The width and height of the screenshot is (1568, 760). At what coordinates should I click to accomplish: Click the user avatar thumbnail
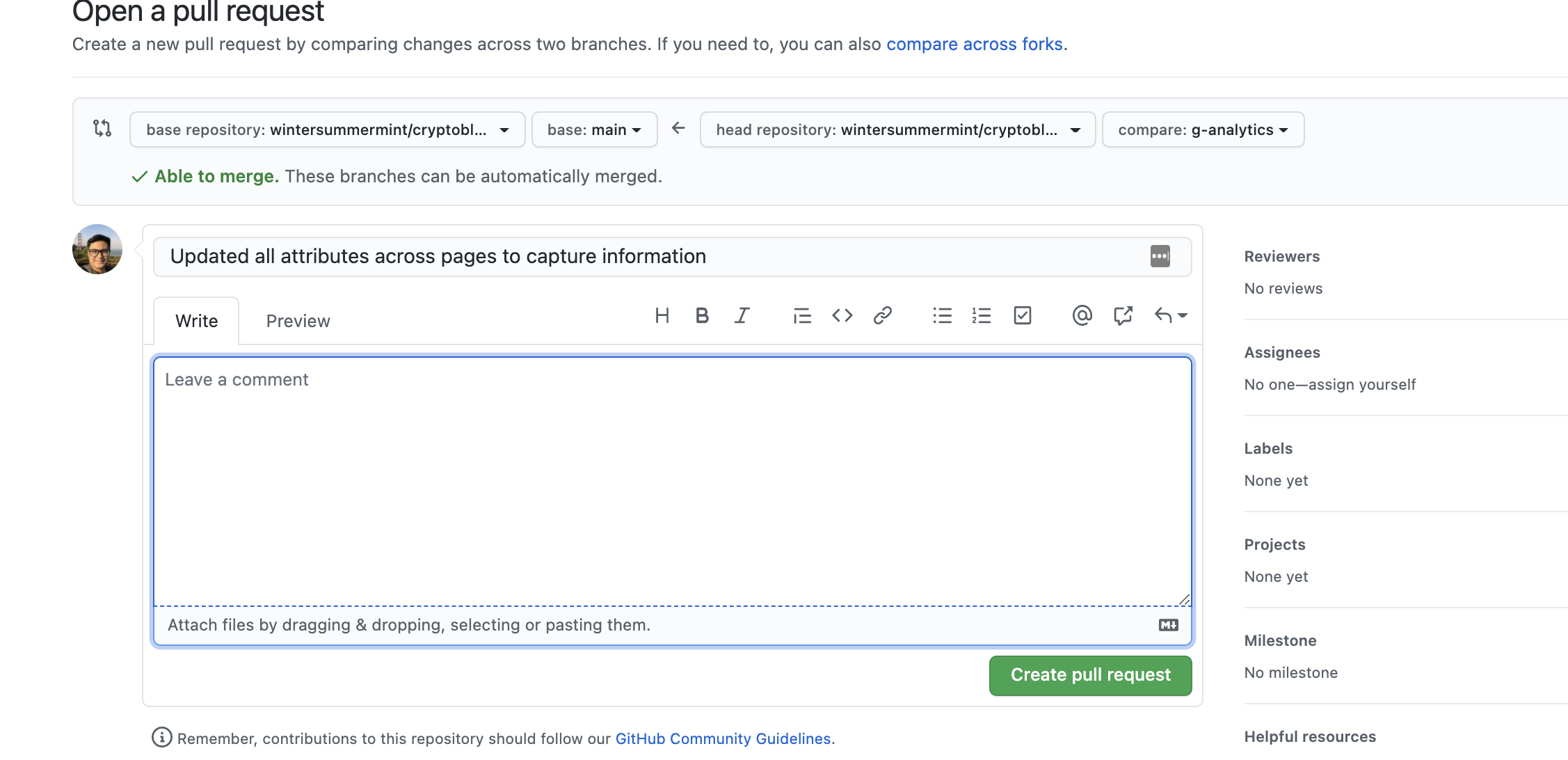point(97,249)
